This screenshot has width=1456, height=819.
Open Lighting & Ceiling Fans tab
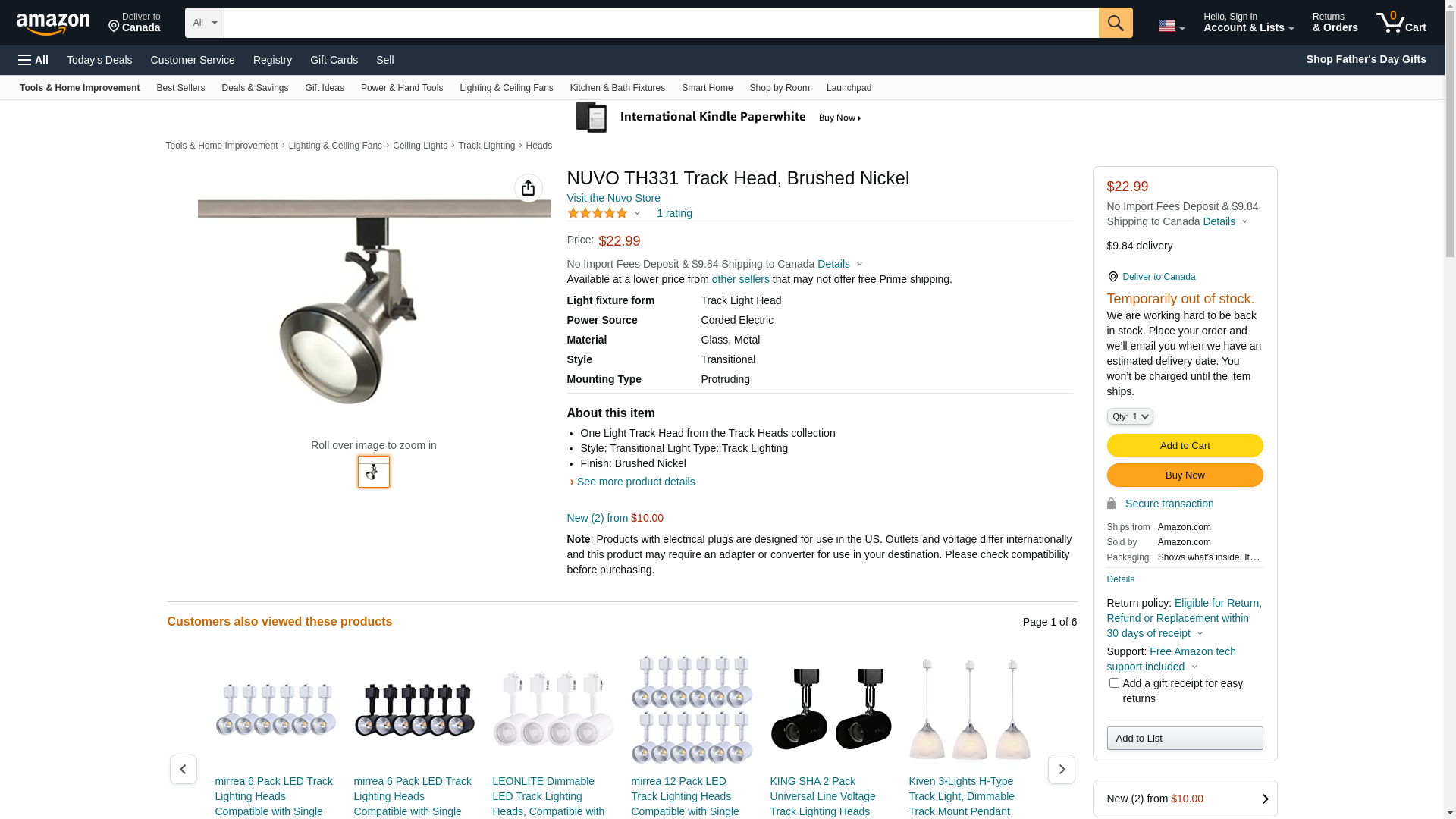click(507, 88)
